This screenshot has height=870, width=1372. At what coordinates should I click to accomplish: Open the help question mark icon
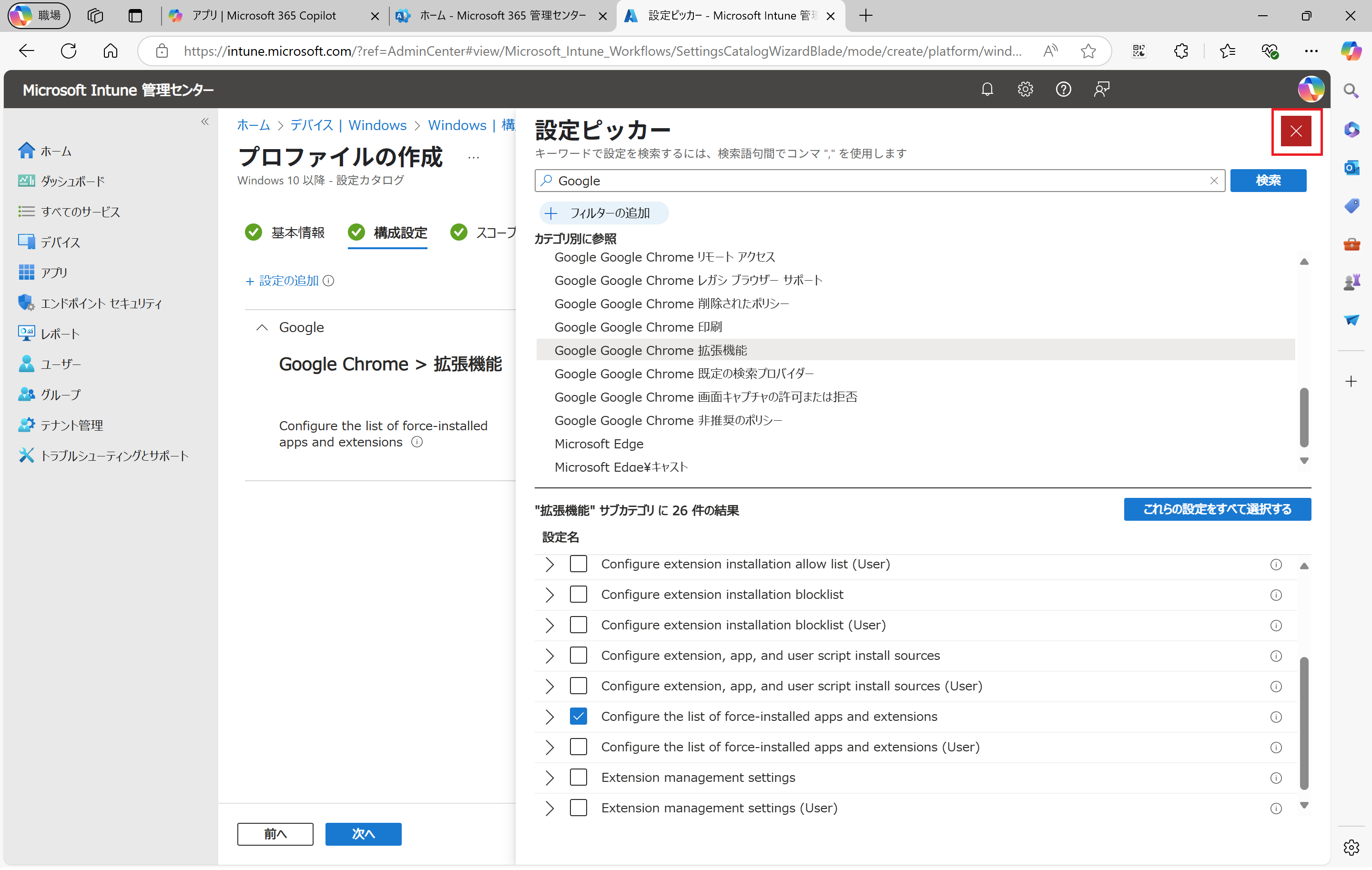pyautogui.click(x=1063, y=89)
